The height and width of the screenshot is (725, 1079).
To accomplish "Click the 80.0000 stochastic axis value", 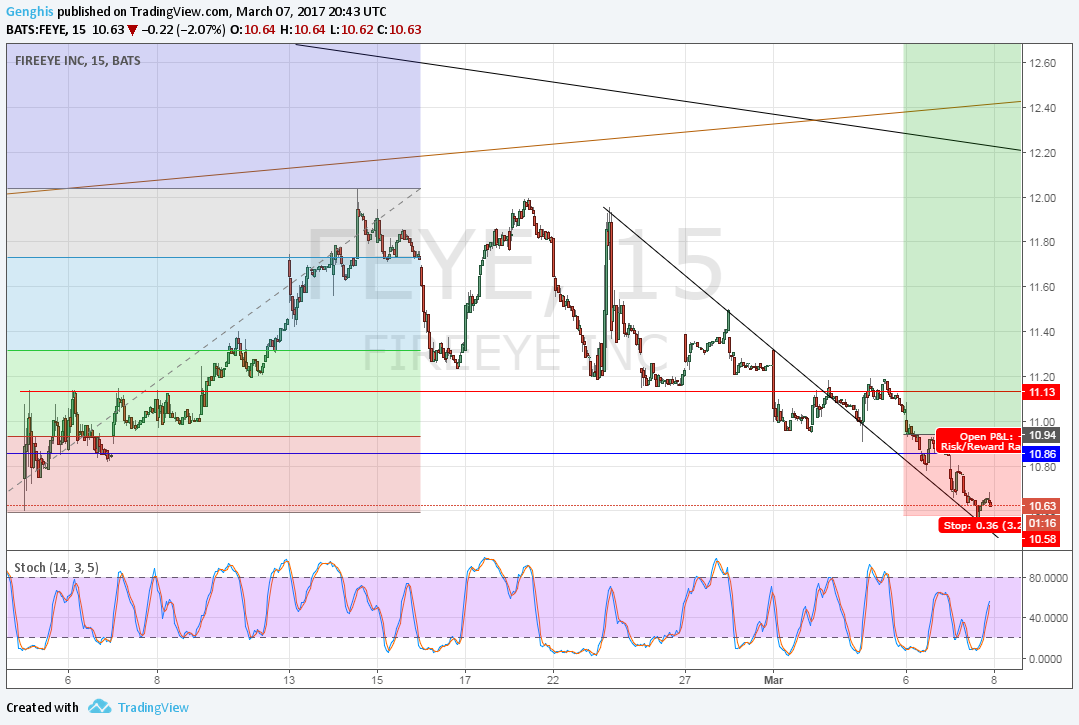I will click(1049, 578).
